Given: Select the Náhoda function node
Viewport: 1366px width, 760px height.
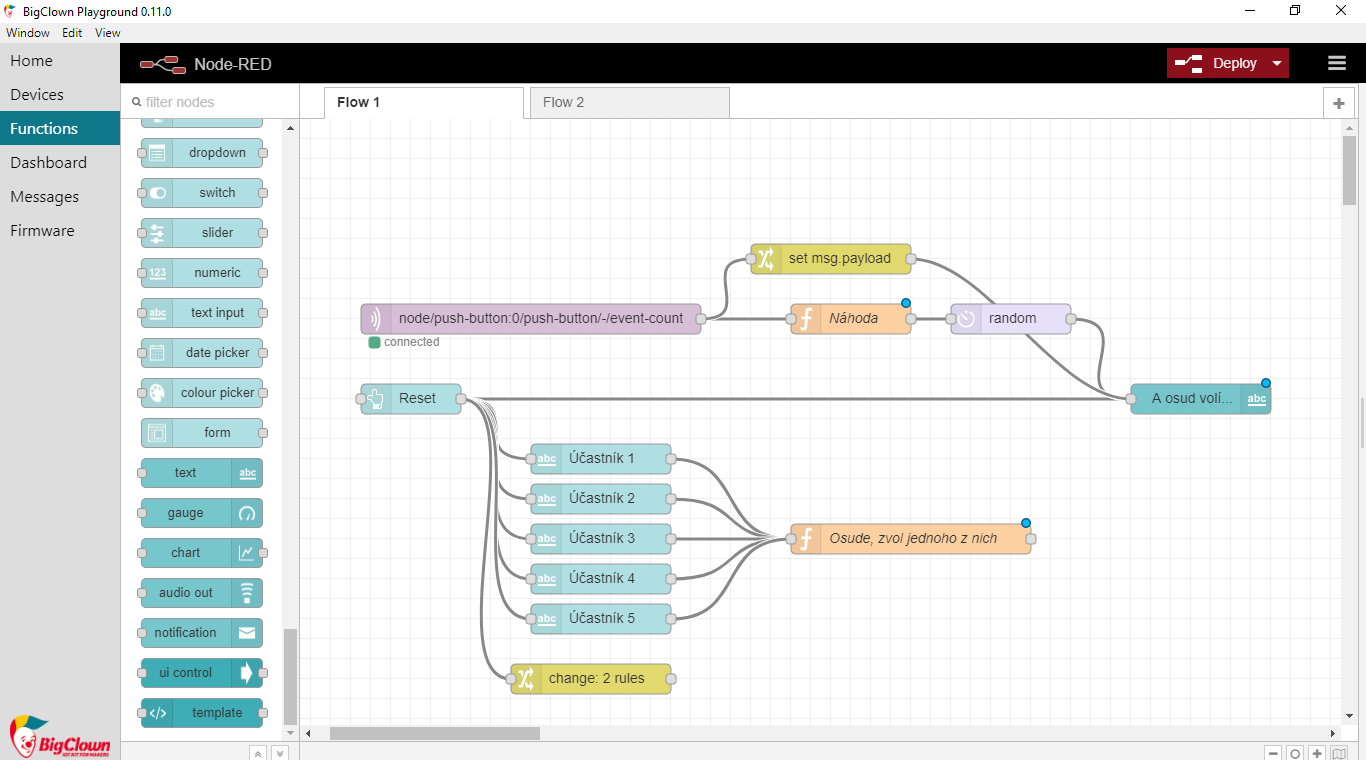Looking at the screenshot, I should (x=851, y=319).
